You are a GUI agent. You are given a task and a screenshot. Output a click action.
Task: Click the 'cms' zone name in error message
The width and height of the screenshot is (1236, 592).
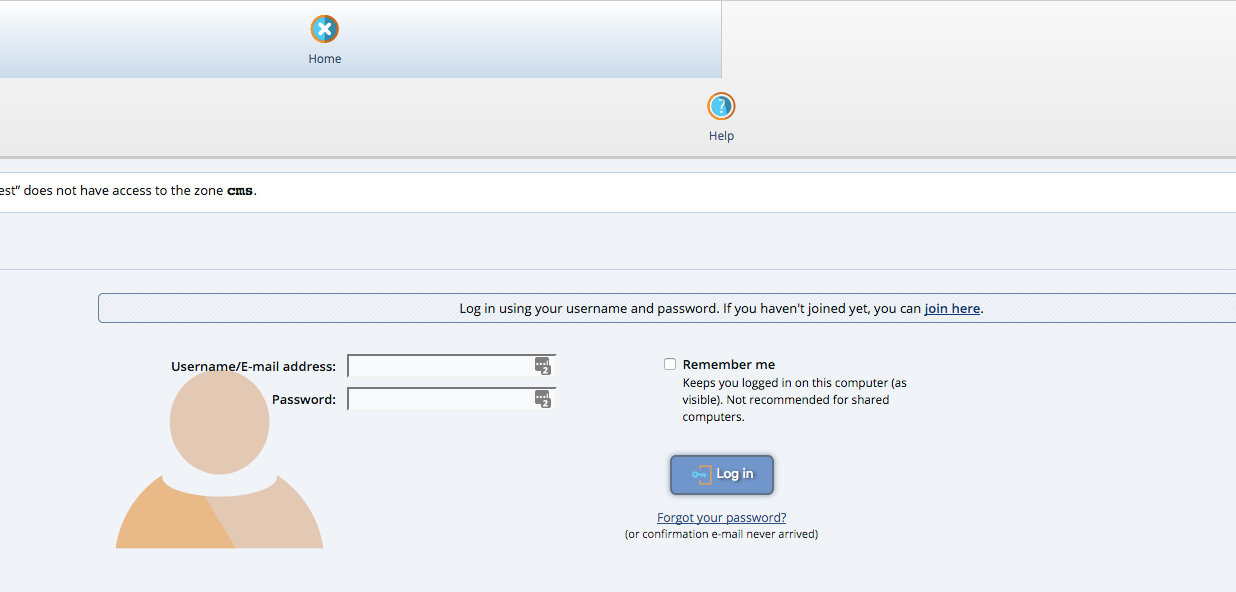coord(240,191)
